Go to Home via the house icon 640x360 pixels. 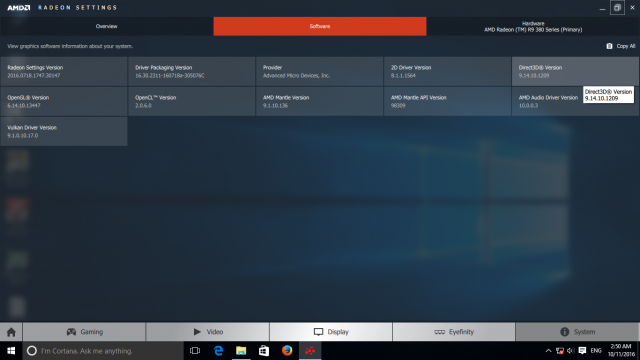coord(11,332)
